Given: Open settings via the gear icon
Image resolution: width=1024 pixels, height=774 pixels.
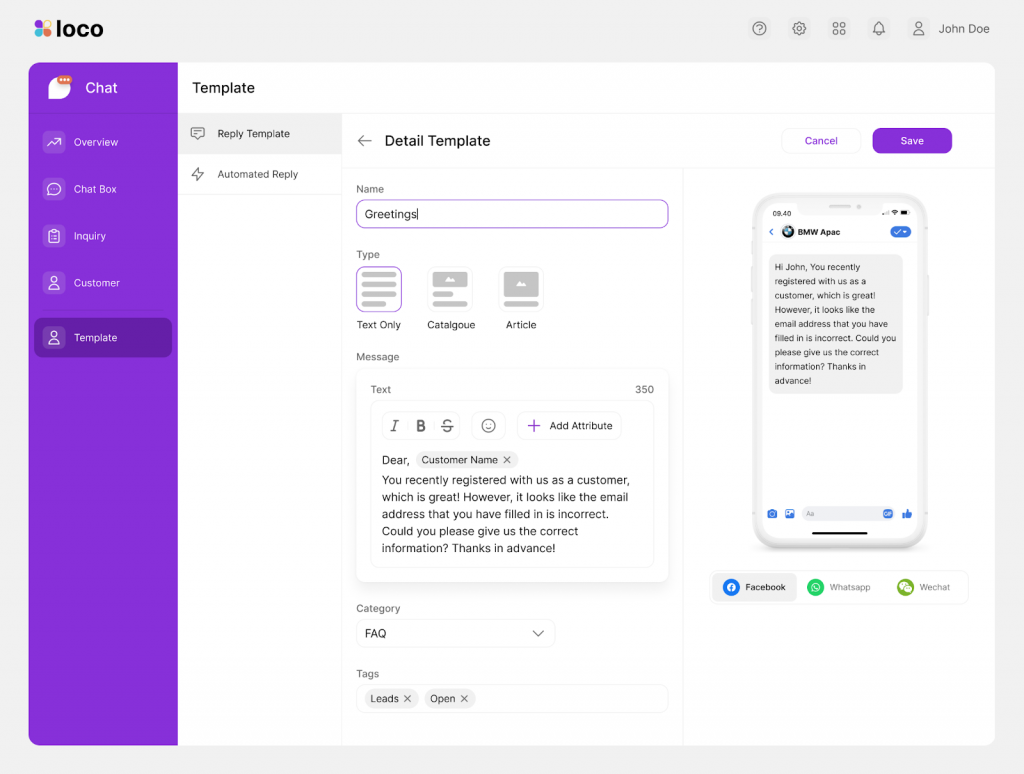Looking at the screenshot, I should tap(799, 29).
